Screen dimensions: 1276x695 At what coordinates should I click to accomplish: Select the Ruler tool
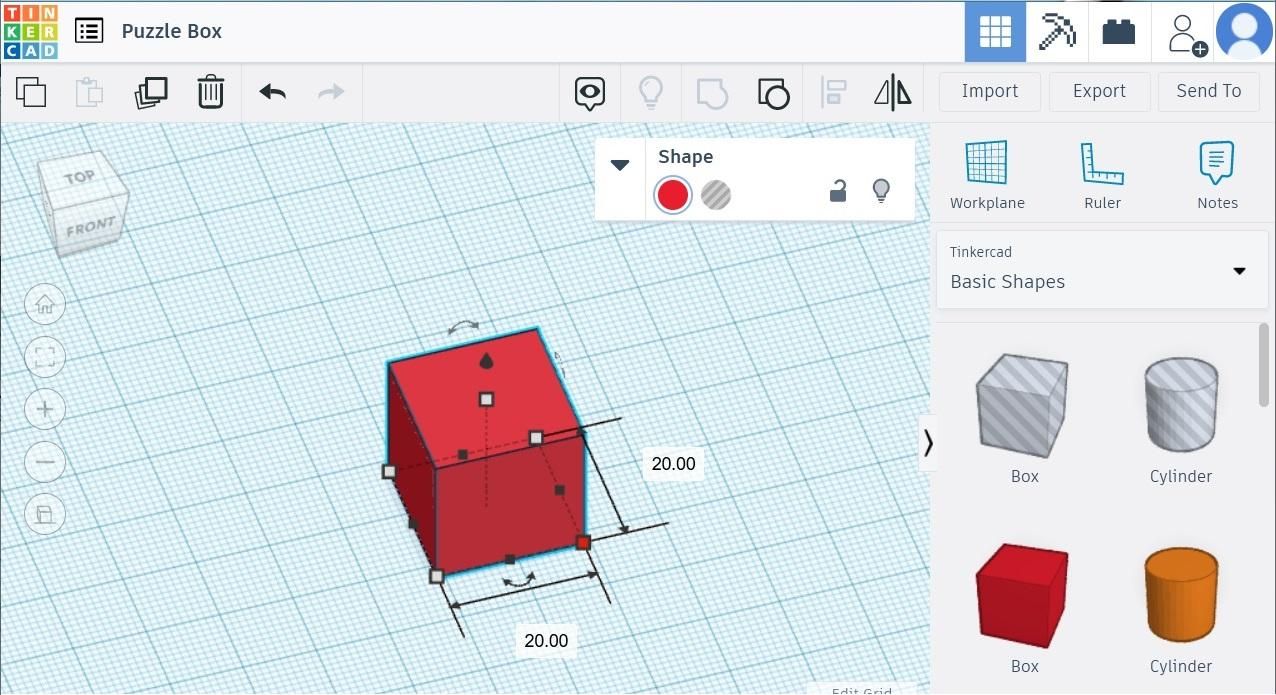[1102, 175]
